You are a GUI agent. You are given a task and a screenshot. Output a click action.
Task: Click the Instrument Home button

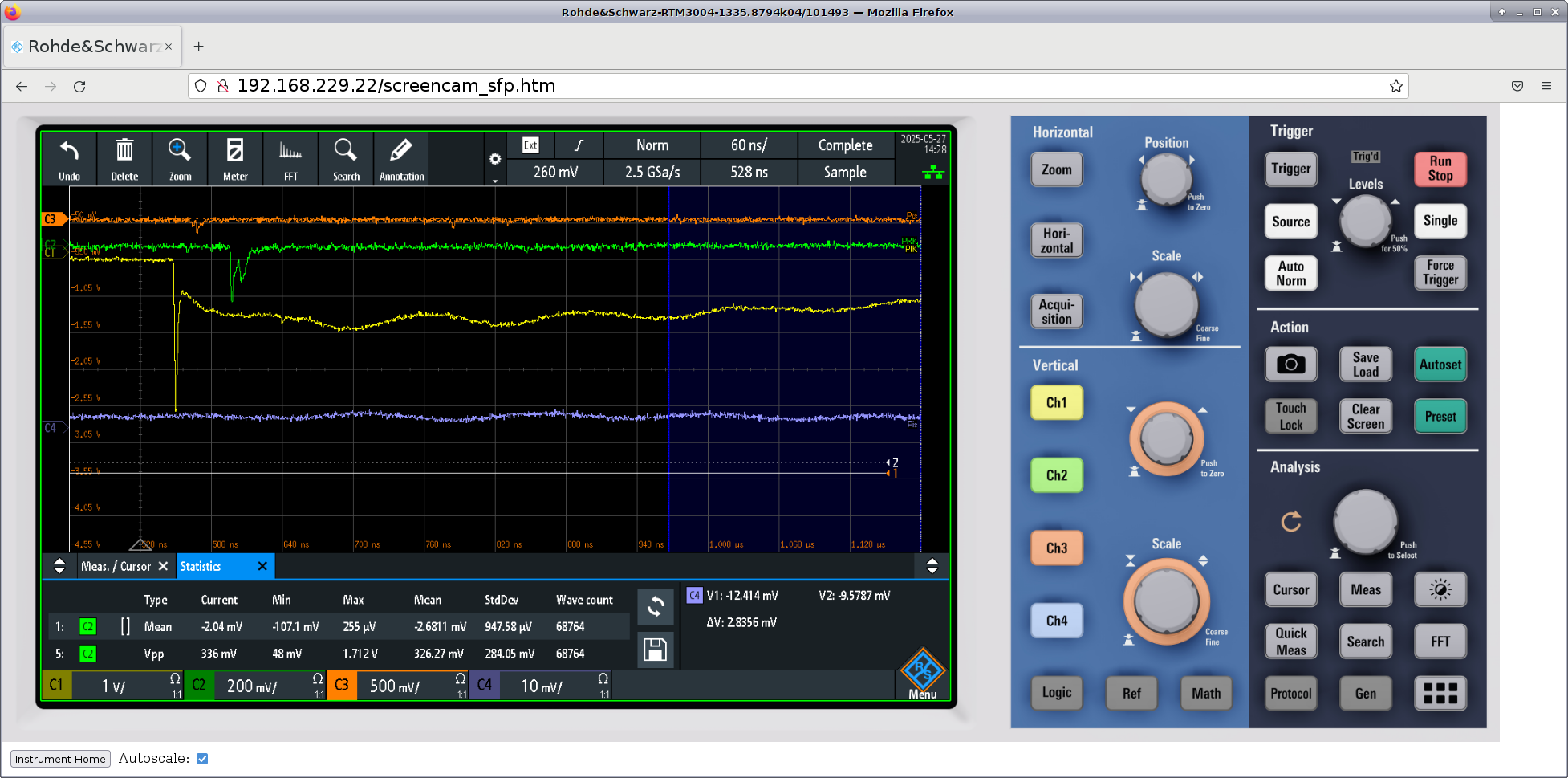pyautogui.click(x=60, y=759)
